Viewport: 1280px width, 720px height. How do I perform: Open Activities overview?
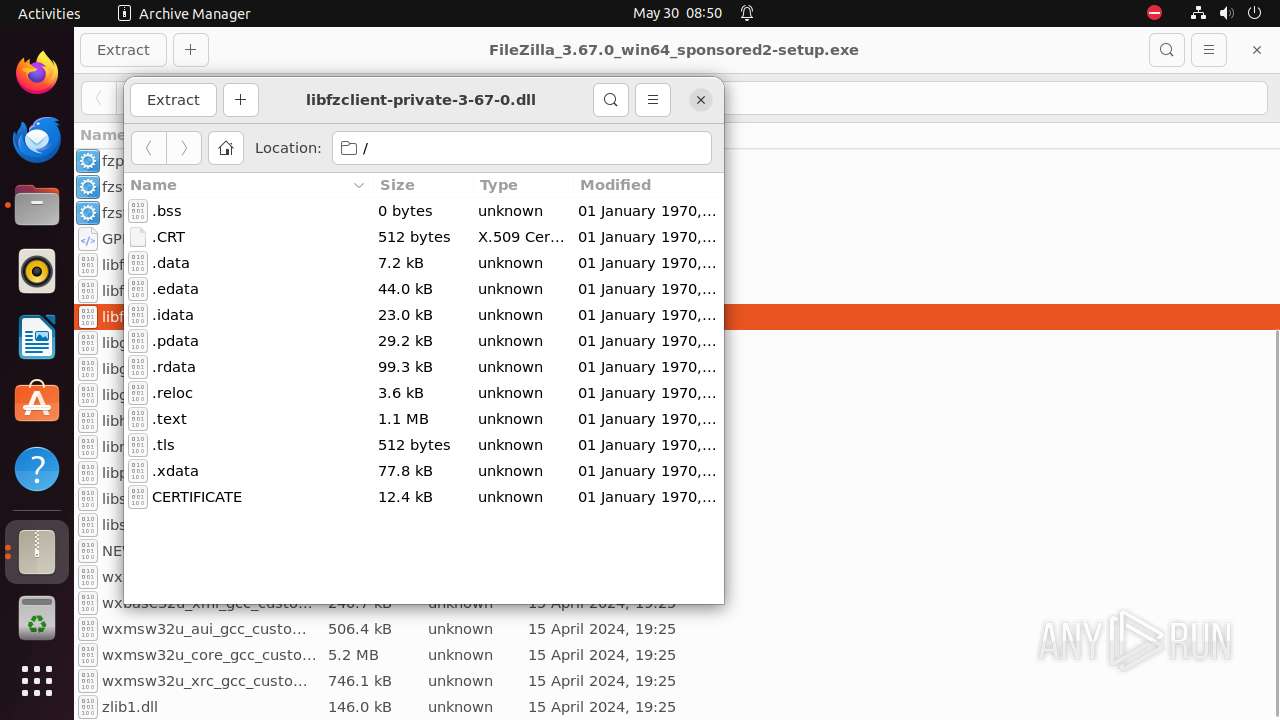coord(49,13)
